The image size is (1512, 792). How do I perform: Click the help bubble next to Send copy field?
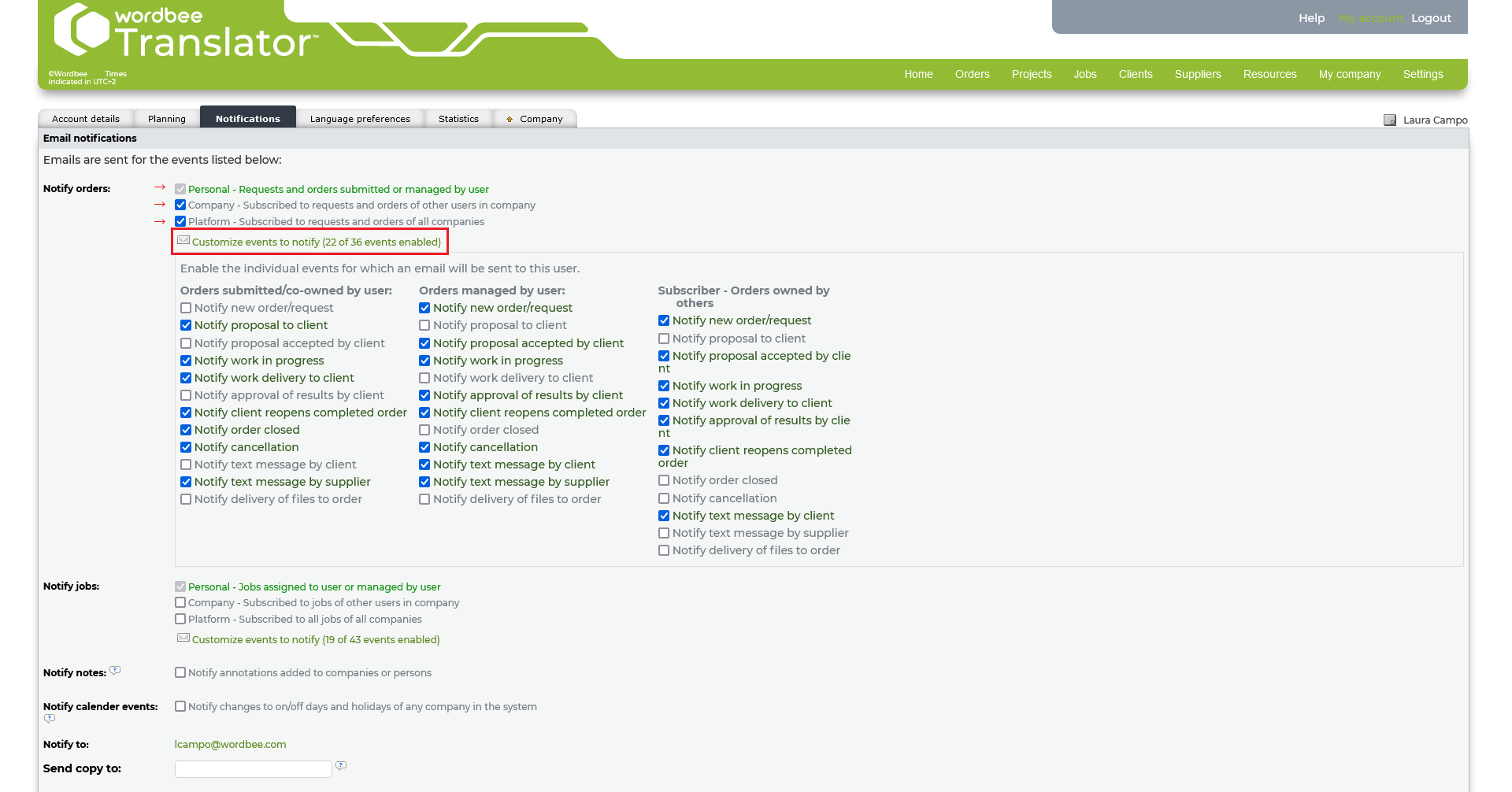[341, 765]
